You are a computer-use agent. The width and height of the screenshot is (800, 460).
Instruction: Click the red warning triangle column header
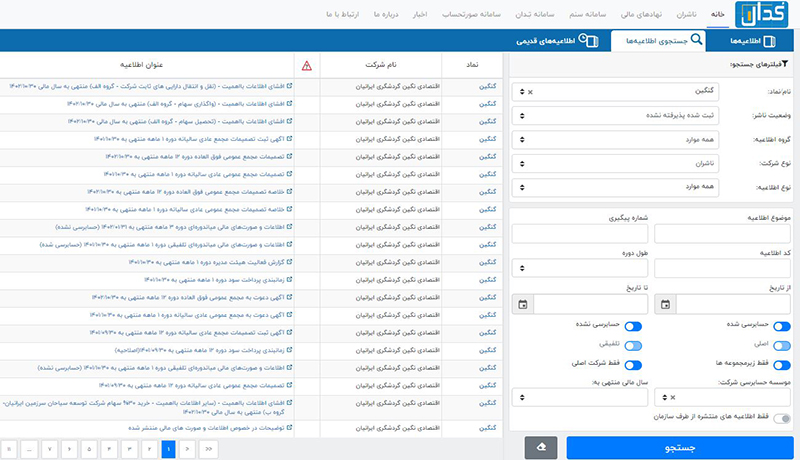(x=306, y=66)
